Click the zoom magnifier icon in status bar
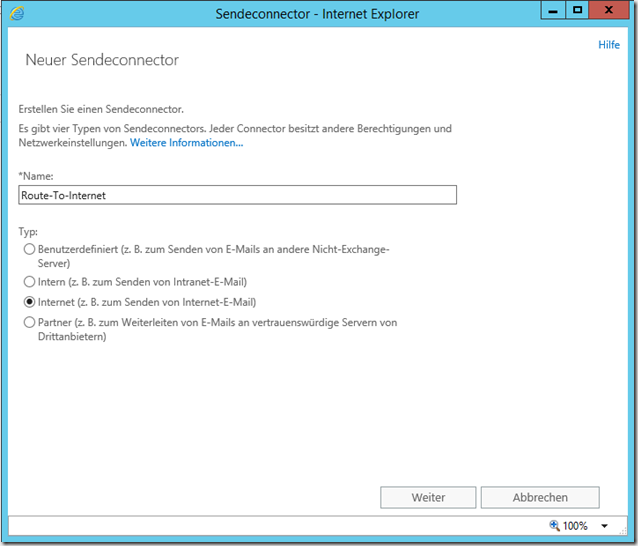638x546 pixels. 555,526
